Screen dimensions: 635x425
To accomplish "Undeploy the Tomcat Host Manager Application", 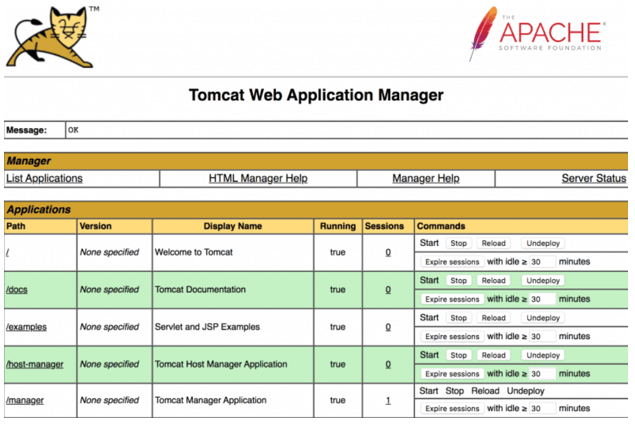I will click(x=543, y=355).
